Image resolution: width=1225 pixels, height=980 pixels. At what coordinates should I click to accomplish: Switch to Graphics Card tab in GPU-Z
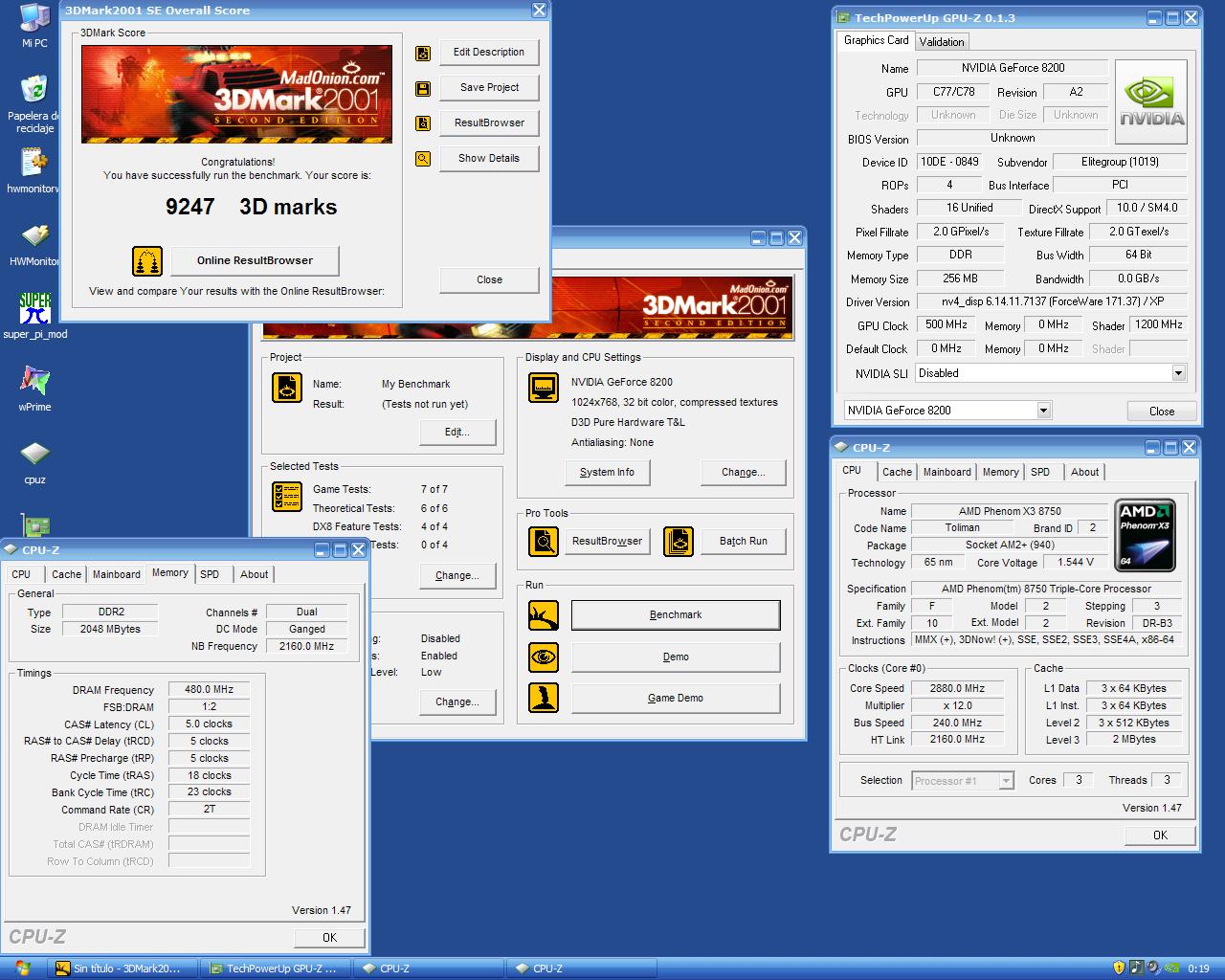pos(876,40)
